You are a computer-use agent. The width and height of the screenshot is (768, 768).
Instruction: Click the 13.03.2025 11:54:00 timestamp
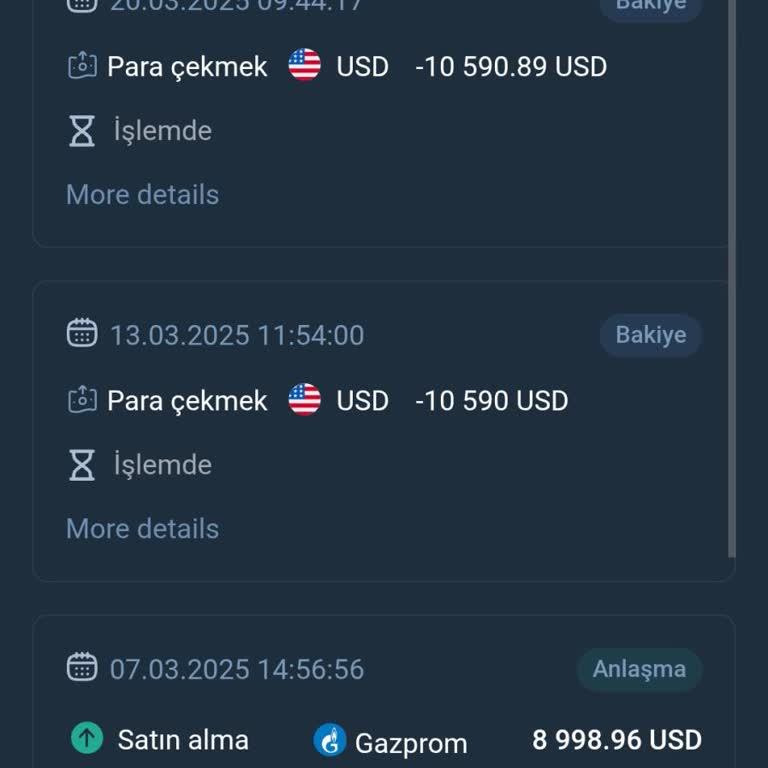click(x=237, y=335)
